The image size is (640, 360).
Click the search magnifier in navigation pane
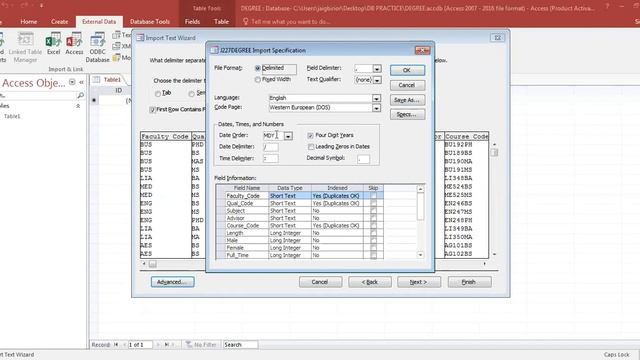tap(80, 96)
